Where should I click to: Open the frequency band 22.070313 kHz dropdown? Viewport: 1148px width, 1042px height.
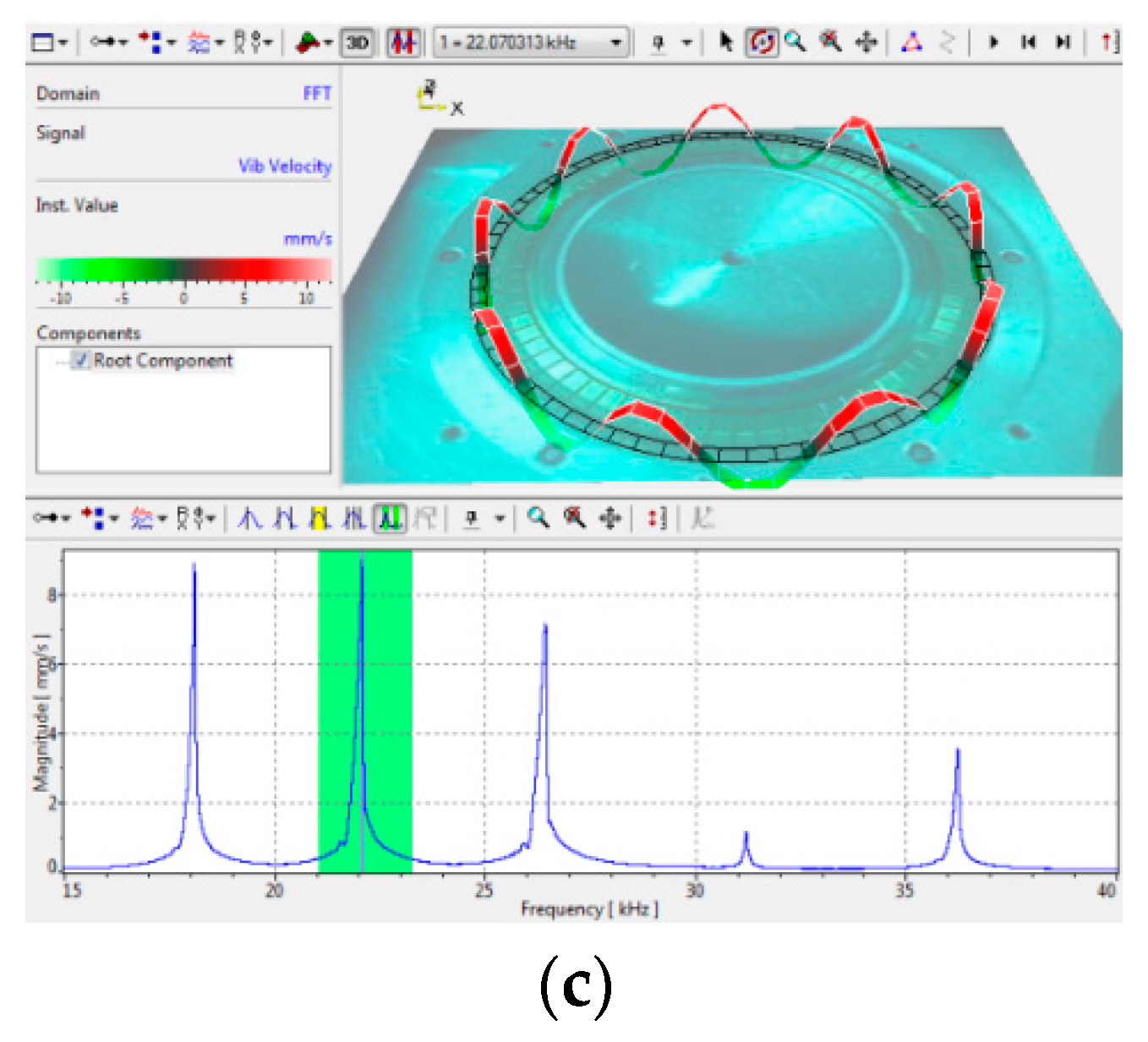[616, 42]
